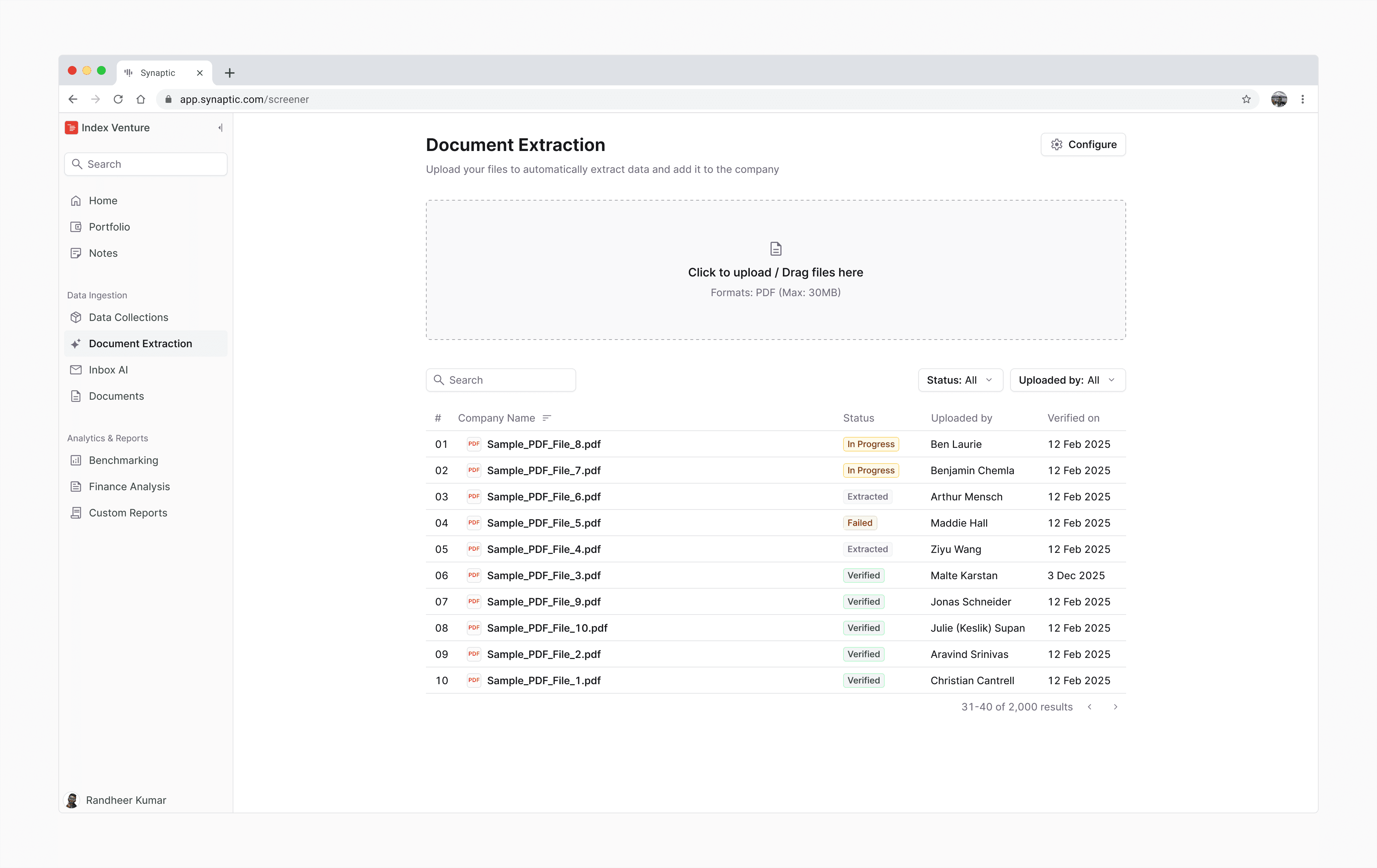Click the browser Back arrow
This screenshot has width=1377, height=868.
point(73,100)
